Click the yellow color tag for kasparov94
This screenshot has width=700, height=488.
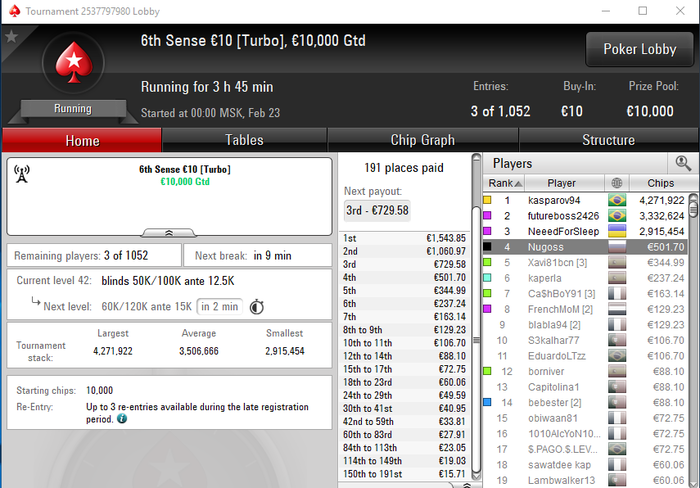pos(488,200)
